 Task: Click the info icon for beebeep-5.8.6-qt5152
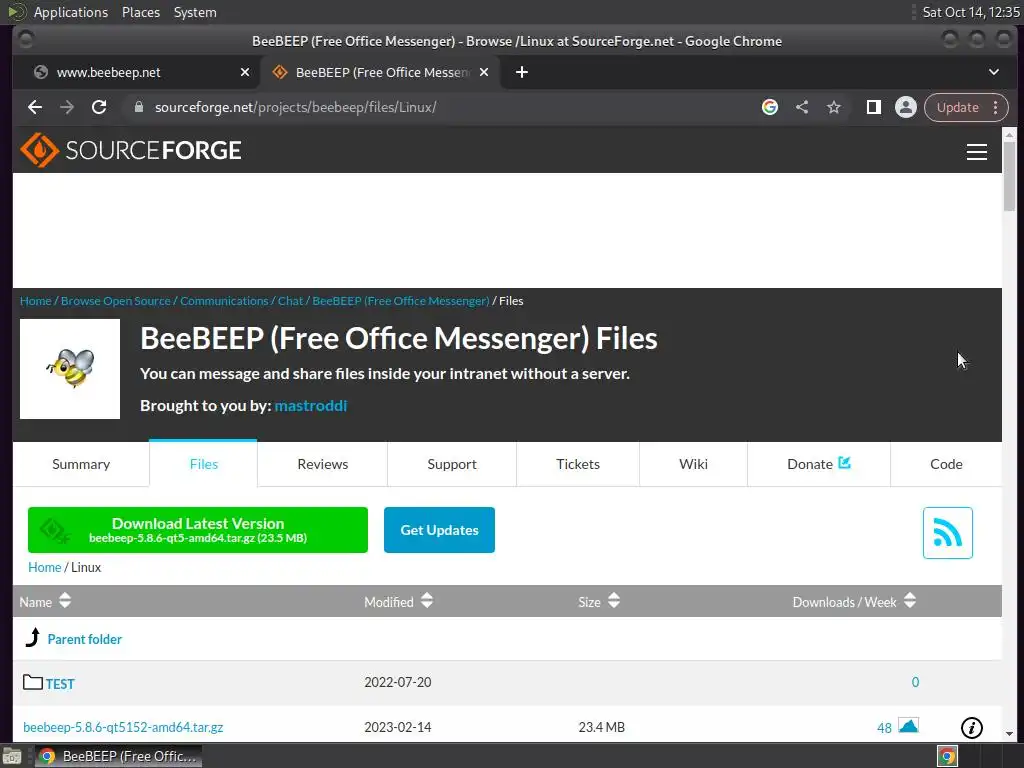[x=972, y=728]
